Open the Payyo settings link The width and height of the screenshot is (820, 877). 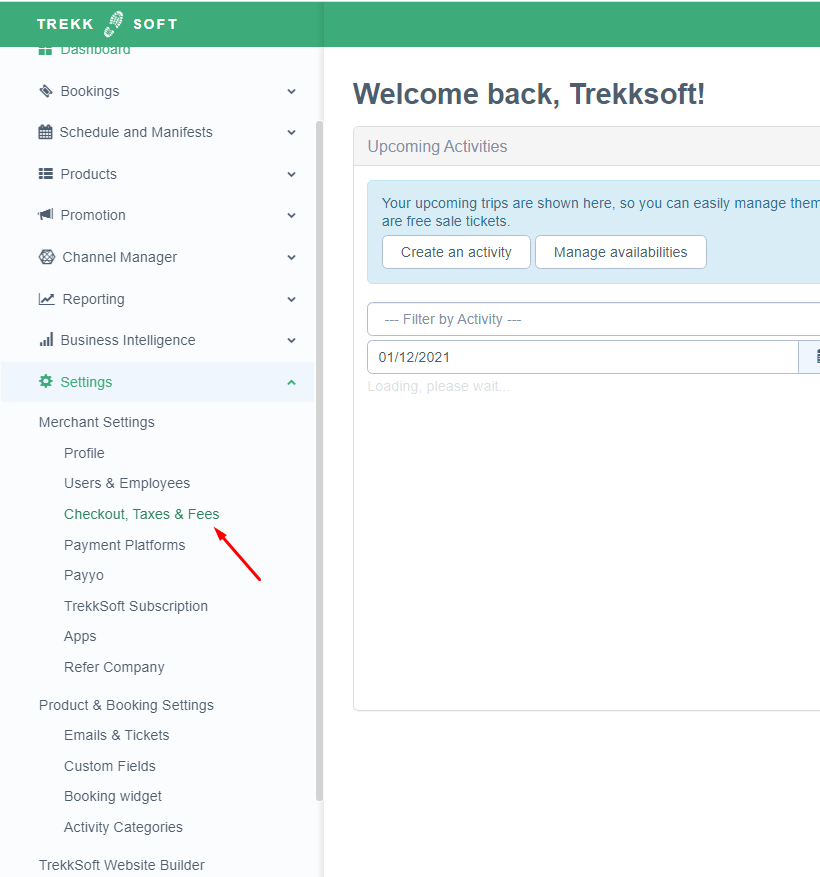point(84,576)
